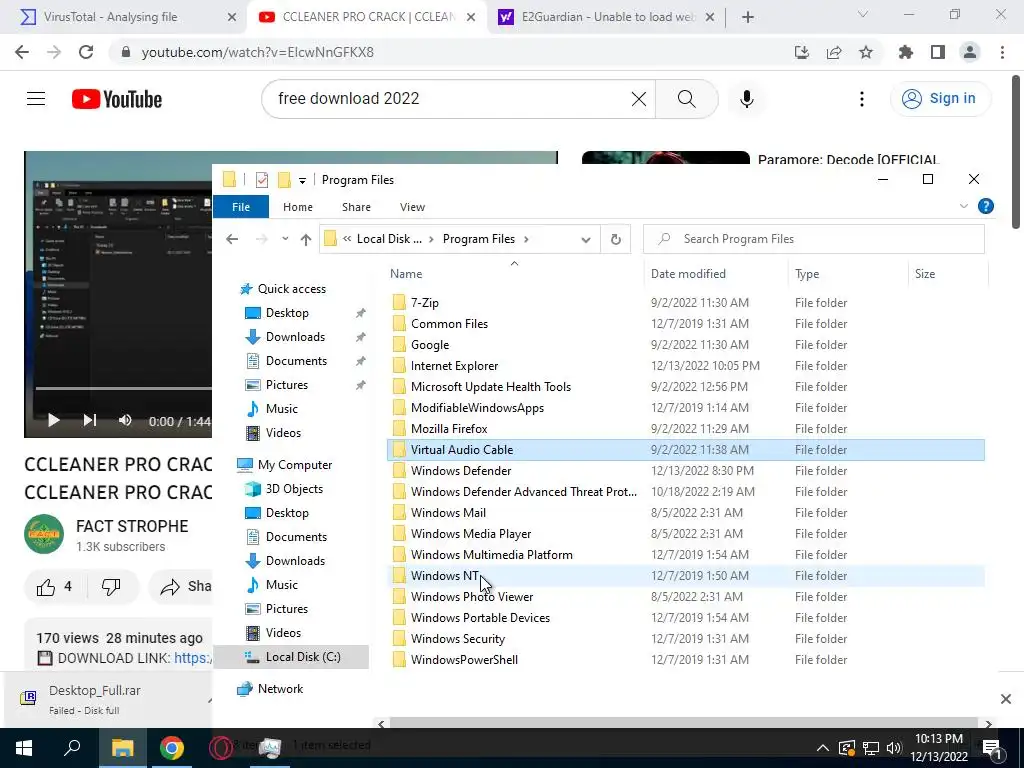Viewport: 1024px width, 768px height.
Task: Toggle Chrome side panel
Action: click(x=938, y=52)
